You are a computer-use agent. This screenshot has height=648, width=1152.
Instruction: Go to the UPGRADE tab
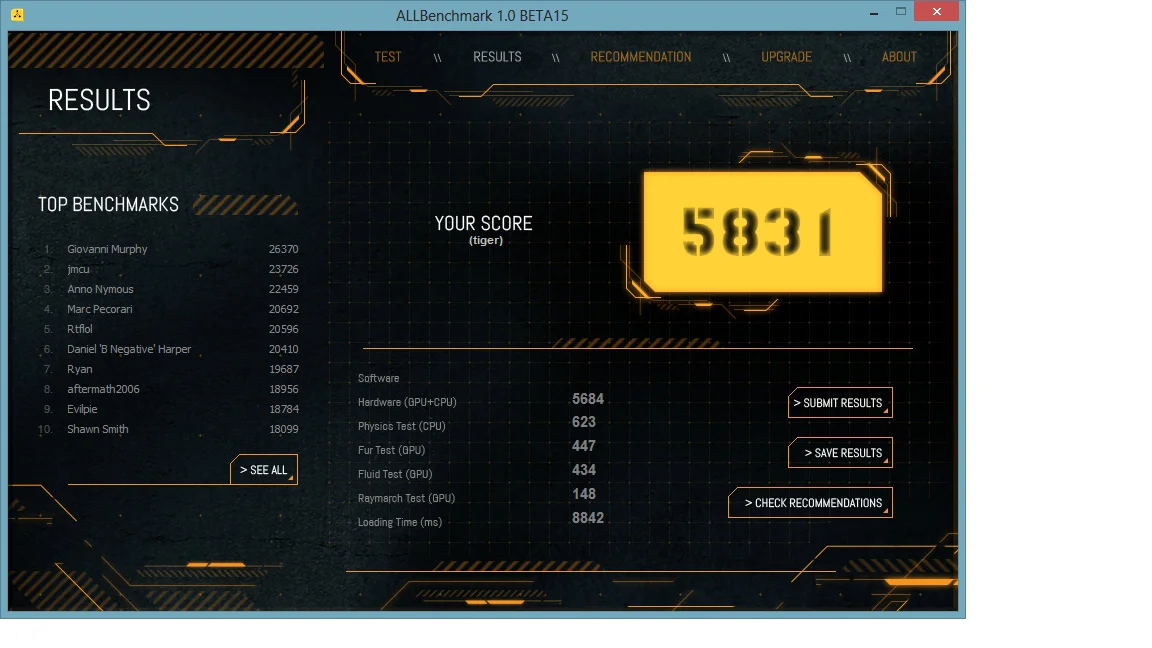tap(786, 57)
